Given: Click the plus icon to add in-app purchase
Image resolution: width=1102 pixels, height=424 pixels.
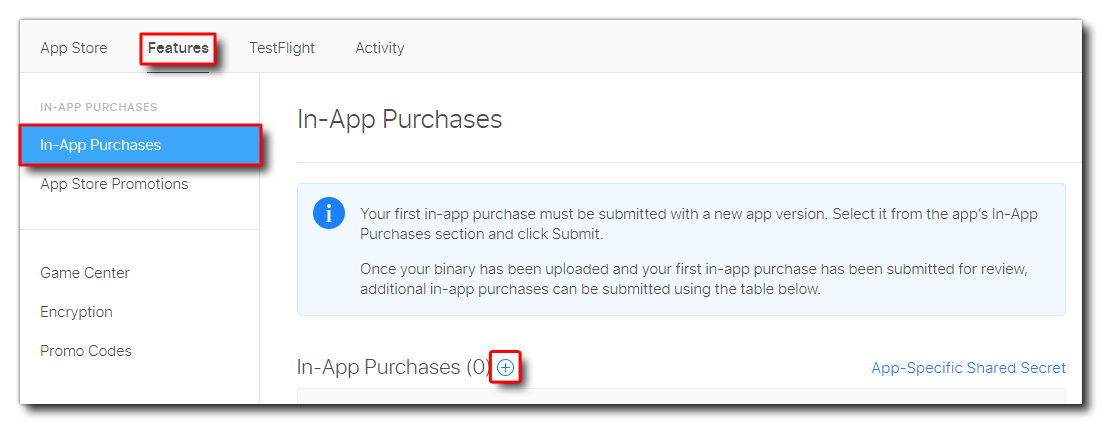Looking at the screenshot, I should pos(506,368).
